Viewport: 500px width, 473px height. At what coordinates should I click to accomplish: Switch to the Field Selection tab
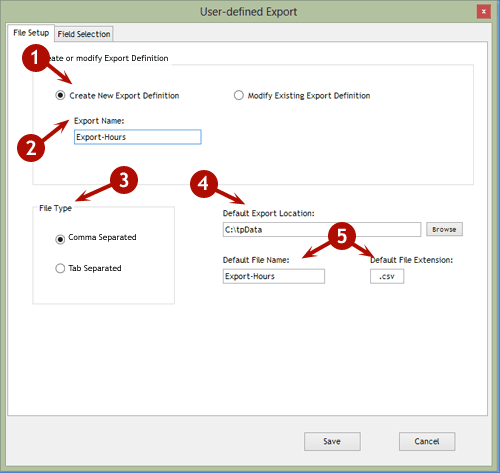coord(84,34)
